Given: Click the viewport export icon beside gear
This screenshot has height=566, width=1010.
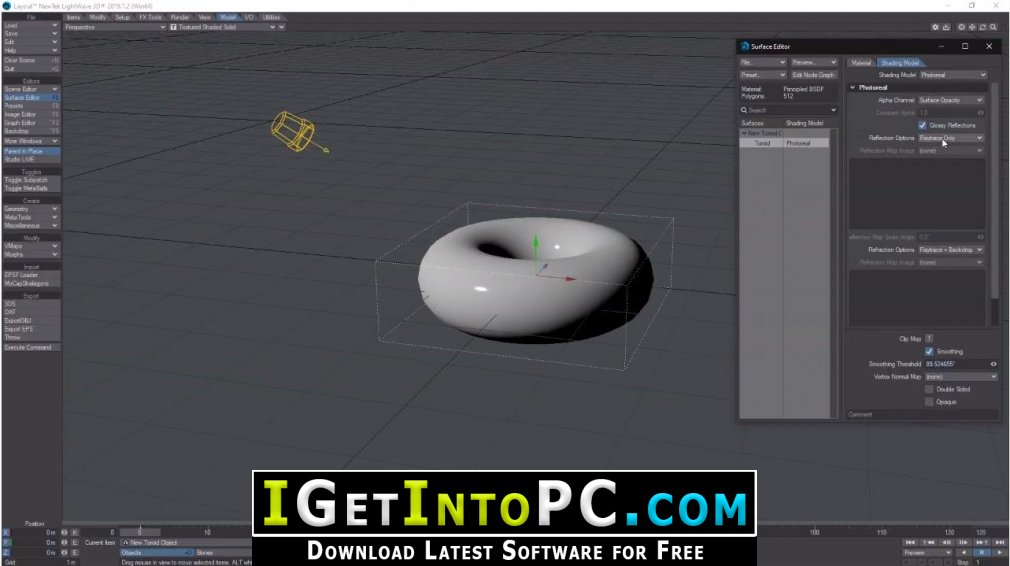Looking at the screenshot, I should (x=946, y=27).
